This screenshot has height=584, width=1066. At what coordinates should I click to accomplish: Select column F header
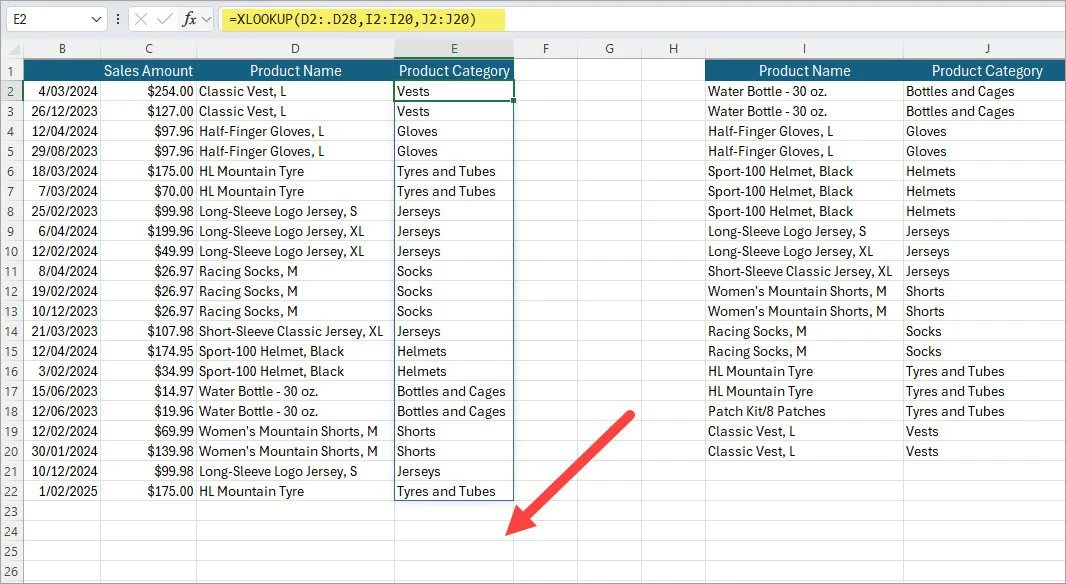coord(546,48)
